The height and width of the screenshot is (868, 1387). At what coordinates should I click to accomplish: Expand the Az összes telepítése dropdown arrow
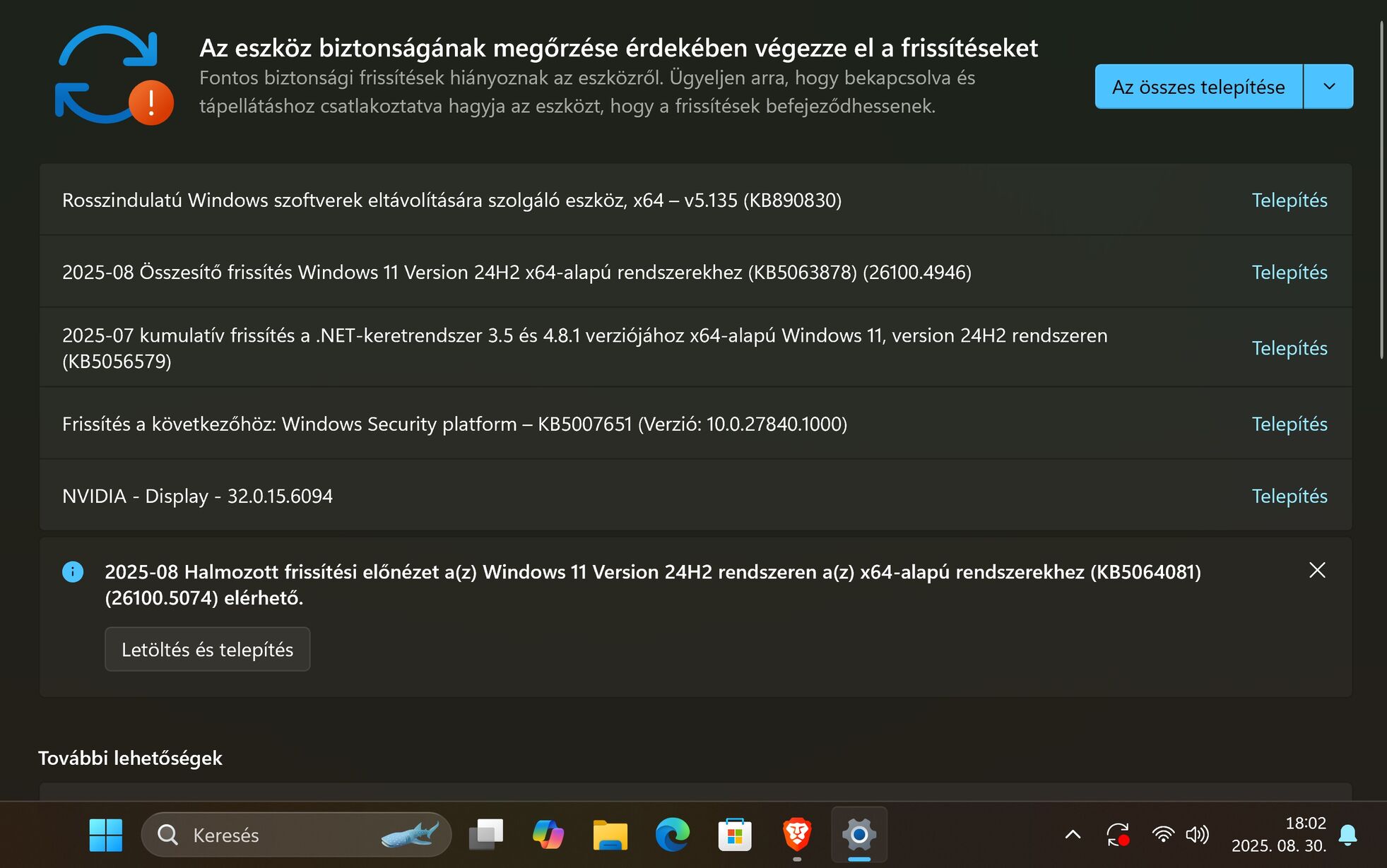1329,86
